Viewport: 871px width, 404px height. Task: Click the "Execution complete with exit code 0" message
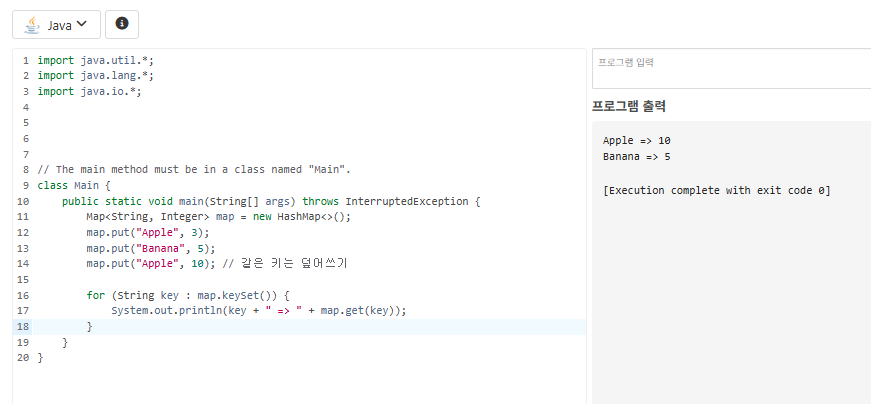[717, 191]
